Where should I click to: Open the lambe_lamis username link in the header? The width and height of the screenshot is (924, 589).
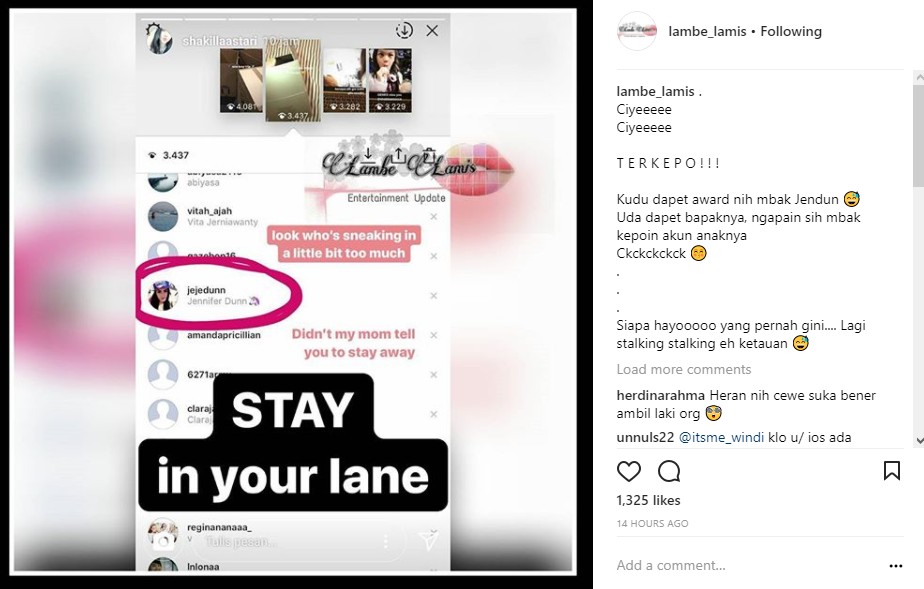point(707,31)
